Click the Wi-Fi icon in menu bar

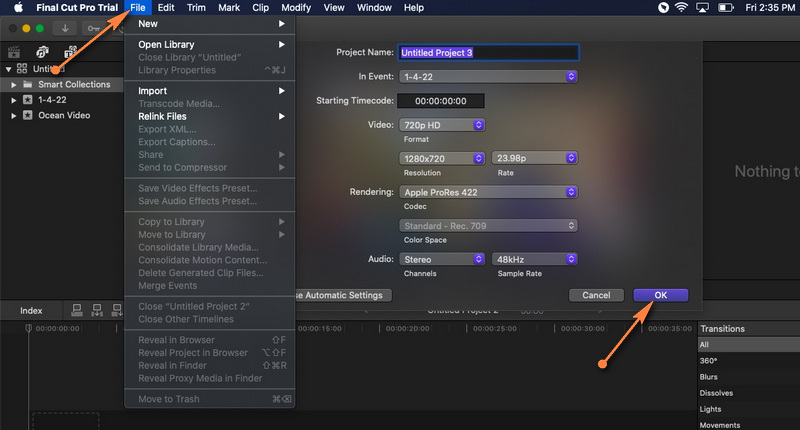[682, 8]
